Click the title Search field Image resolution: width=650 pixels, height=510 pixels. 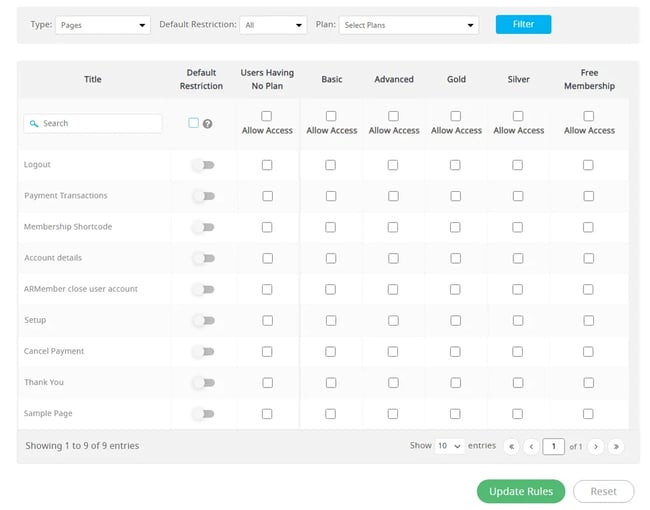[92, 124]
